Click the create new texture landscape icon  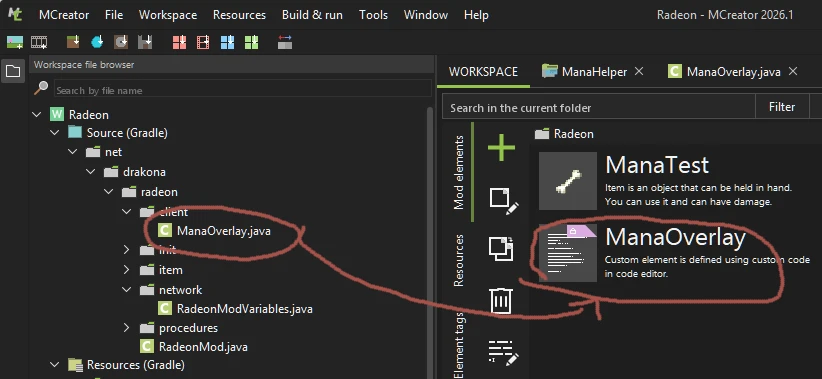[x=15, y=42]
